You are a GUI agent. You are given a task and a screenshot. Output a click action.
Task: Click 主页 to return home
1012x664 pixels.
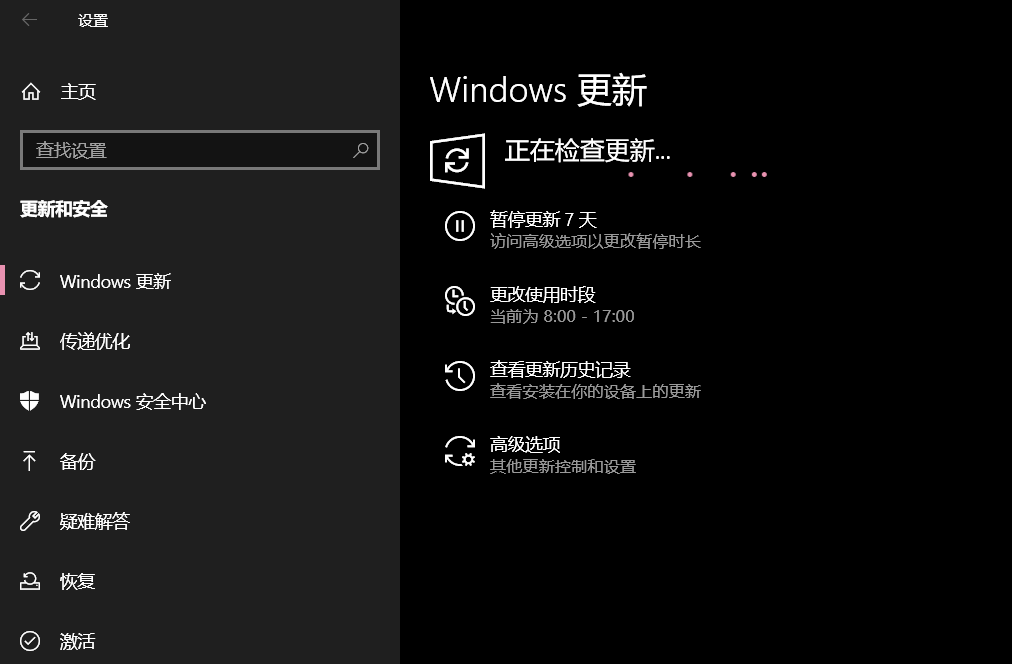[x=78, y=92]
